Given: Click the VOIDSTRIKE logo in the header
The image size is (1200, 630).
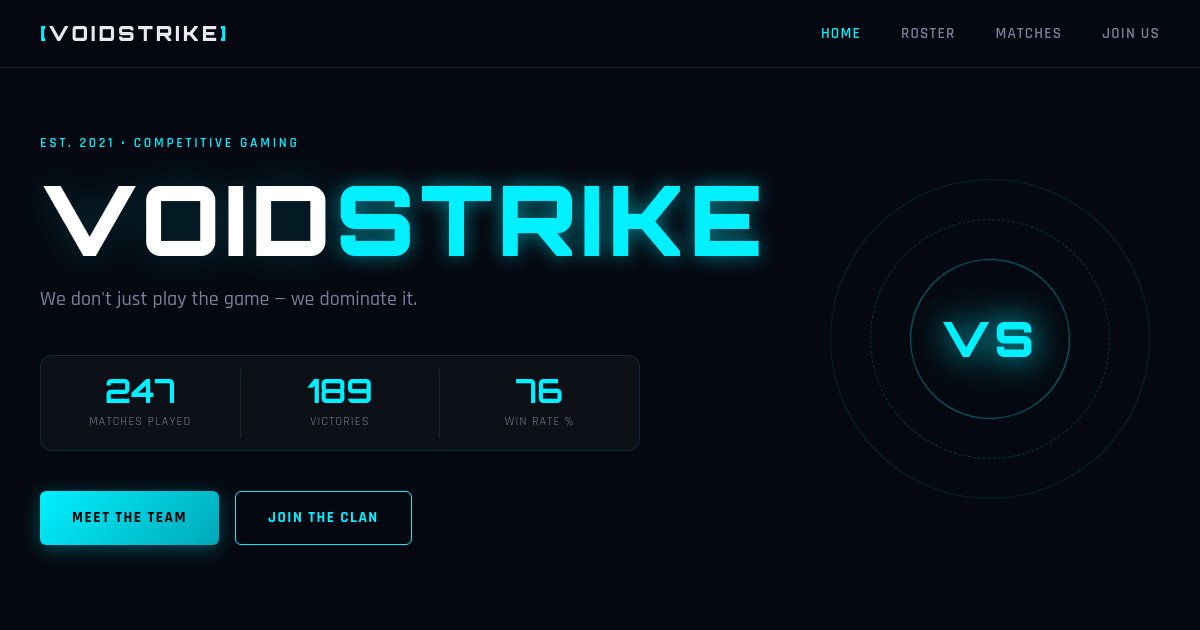Looking at the screenshot, I should (133, 33).
